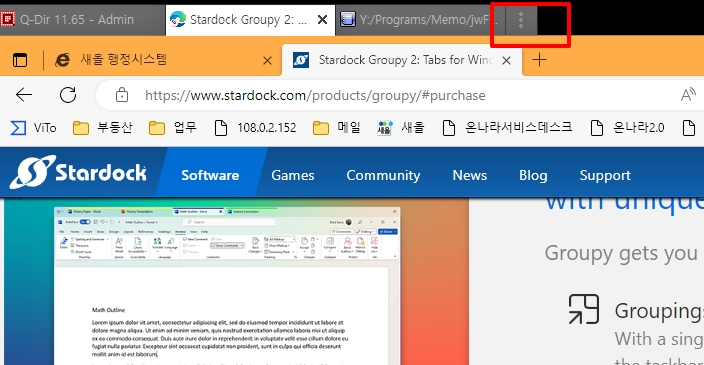Open the 메일 bookmarks folder
The width and height of the screenshot is (704, 365).
click(x=337, y=128)
